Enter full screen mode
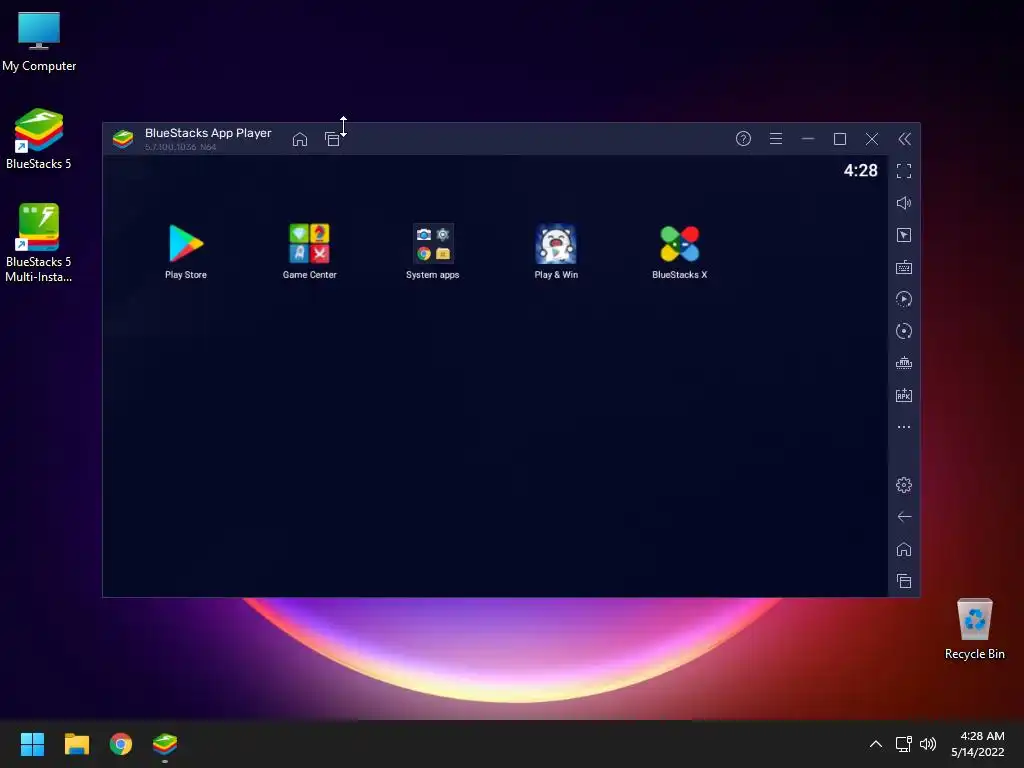The width and height of the screenshot is (1024, 768). (x=904, y=171)
